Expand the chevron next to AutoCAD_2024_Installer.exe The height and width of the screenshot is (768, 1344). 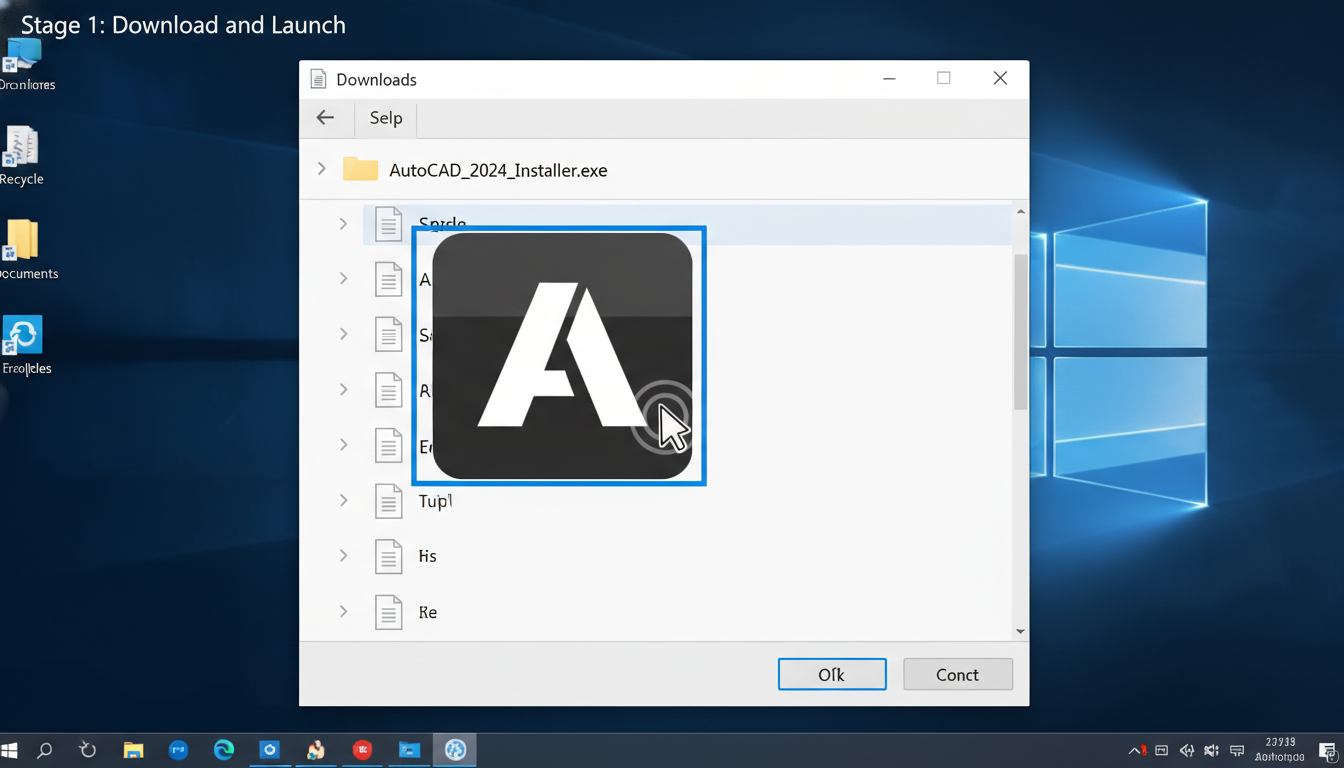[321, 169]
